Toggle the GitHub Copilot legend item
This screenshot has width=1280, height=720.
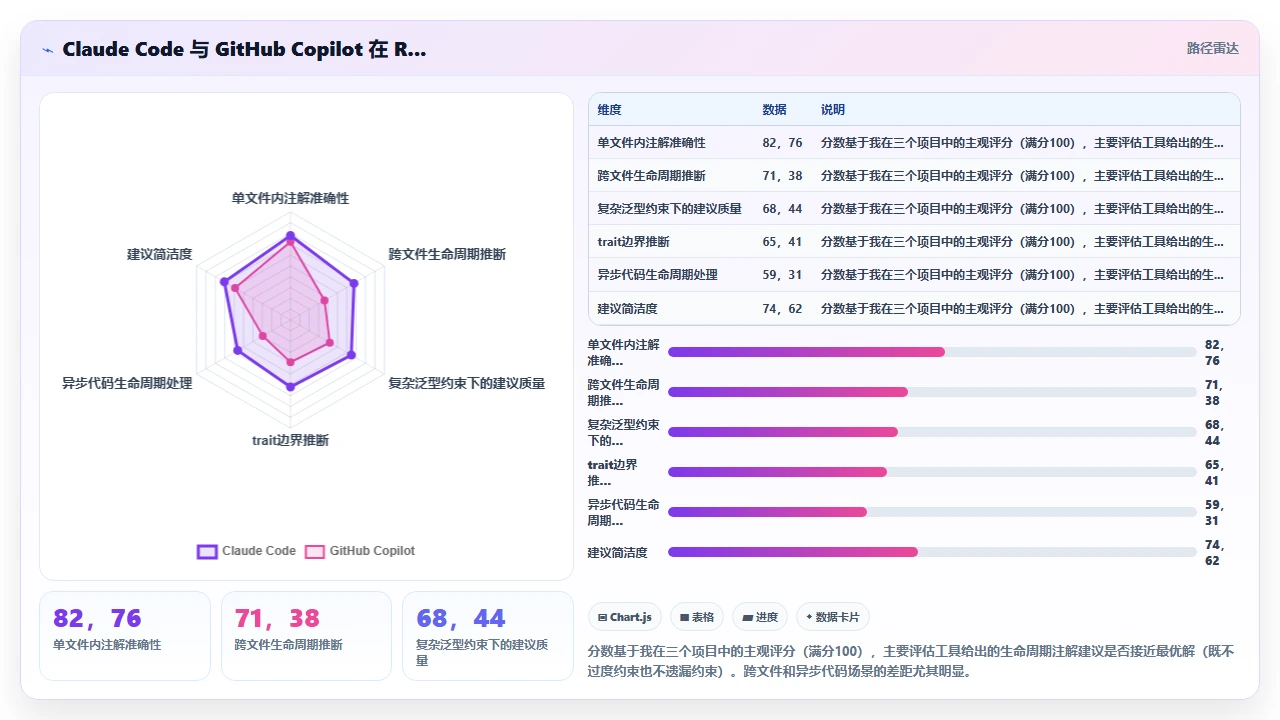[360, 551]
